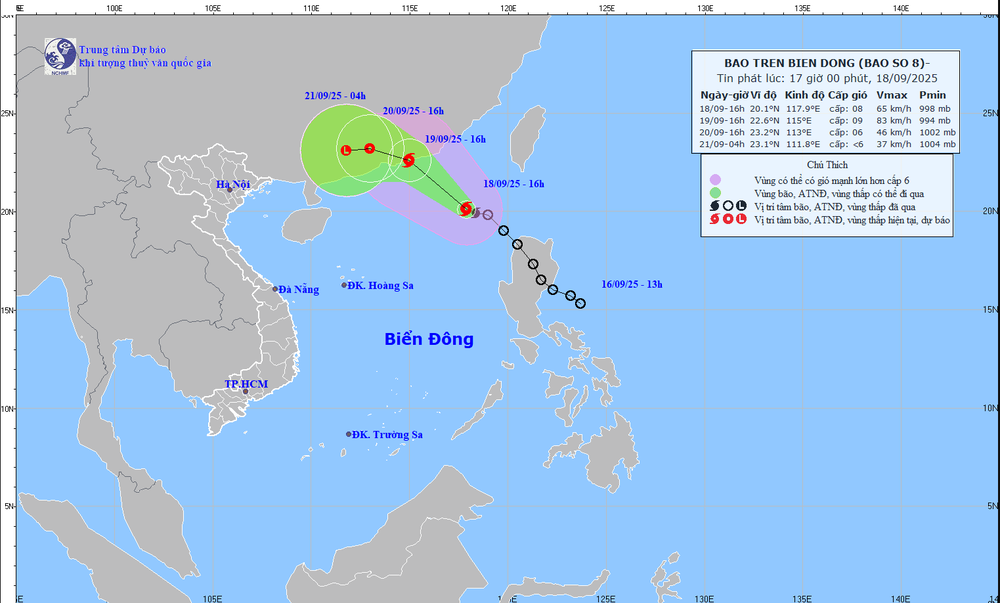Select the red forecast storm symbol at 19/09/25 - 16h
The height and width of the screenshot is (603, 1000).
point(409,160)
